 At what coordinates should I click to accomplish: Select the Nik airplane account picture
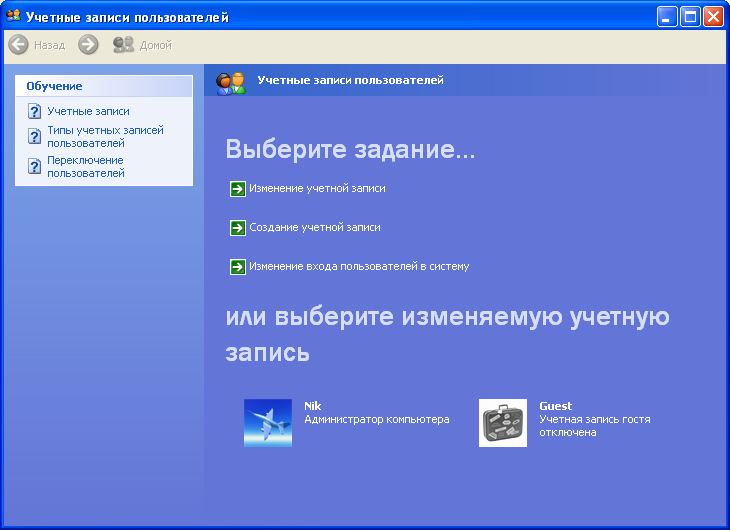pyautogui.click(x=268, y=423)
